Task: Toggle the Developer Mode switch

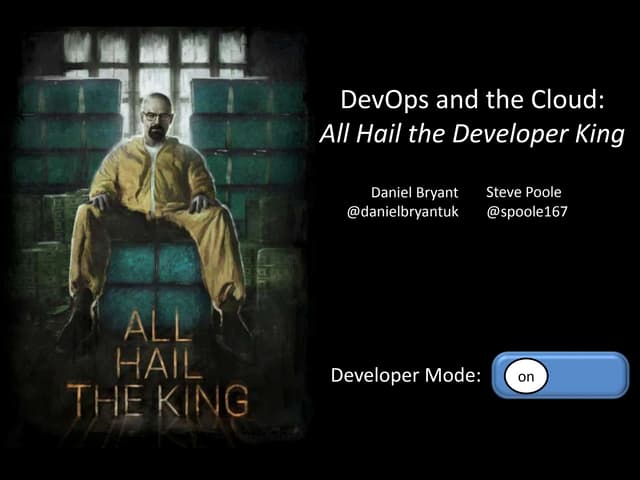Action: coord(560,375)
